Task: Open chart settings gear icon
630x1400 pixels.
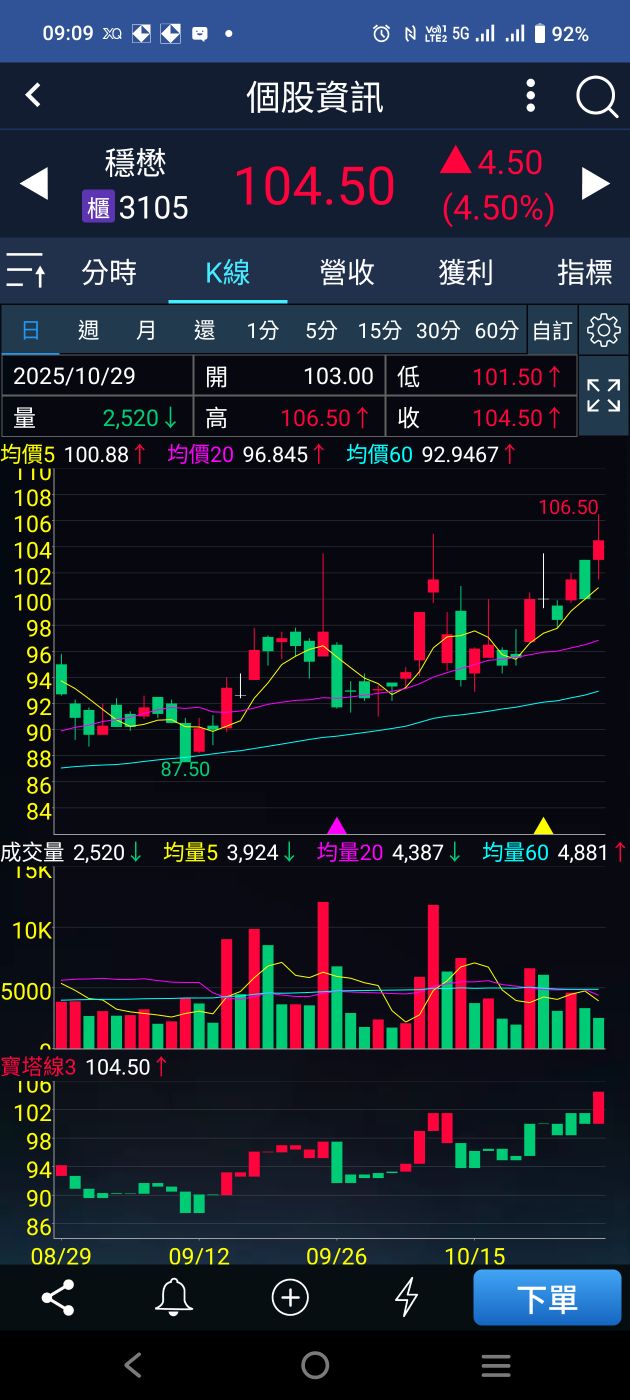Action: [x=604, y=330]
